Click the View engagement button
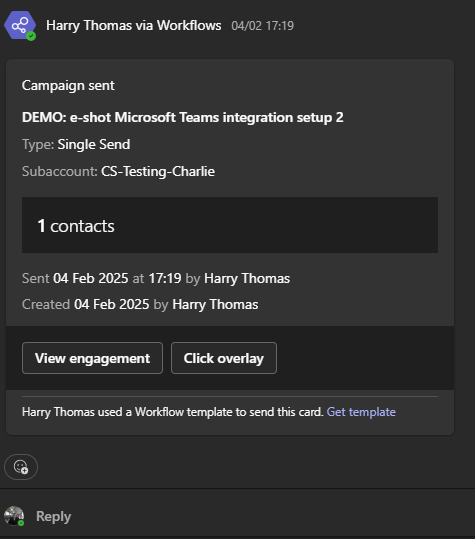The height and width of the screenshot is (539, 475). (x=92, y=358)
